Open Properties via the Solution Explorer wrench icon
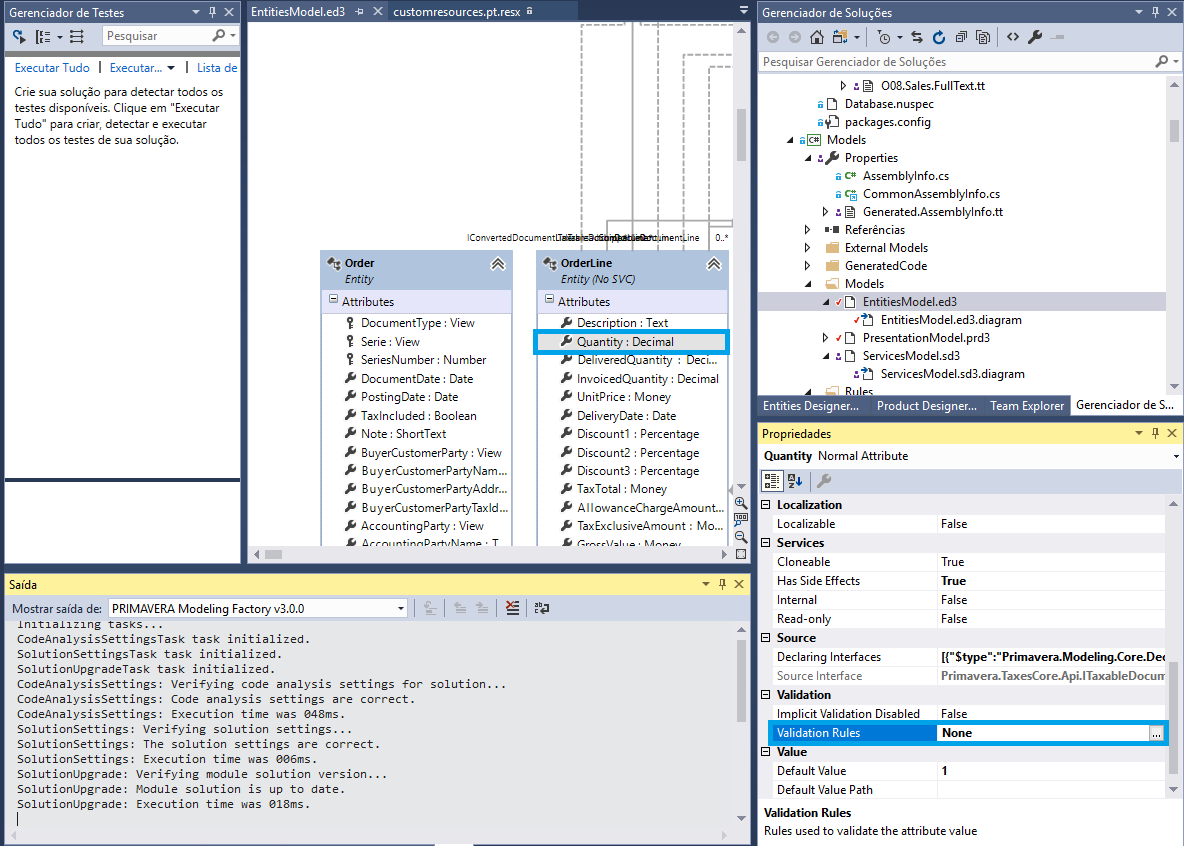Image resolution: width=1184 pixels, height=846 pixels. (x=1035, y=36)
